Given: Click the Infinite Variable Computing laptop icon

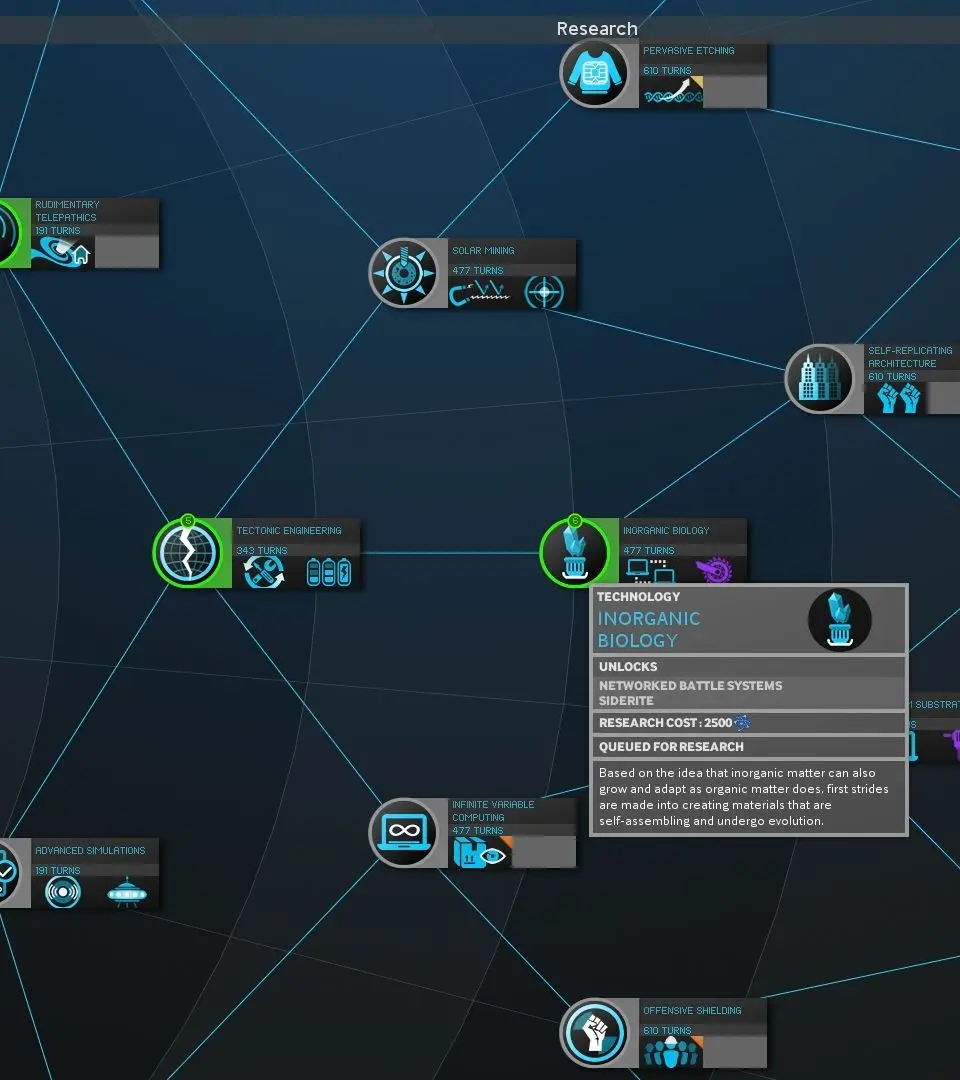Looking at the screenshot, I should [x=407, y=832].
